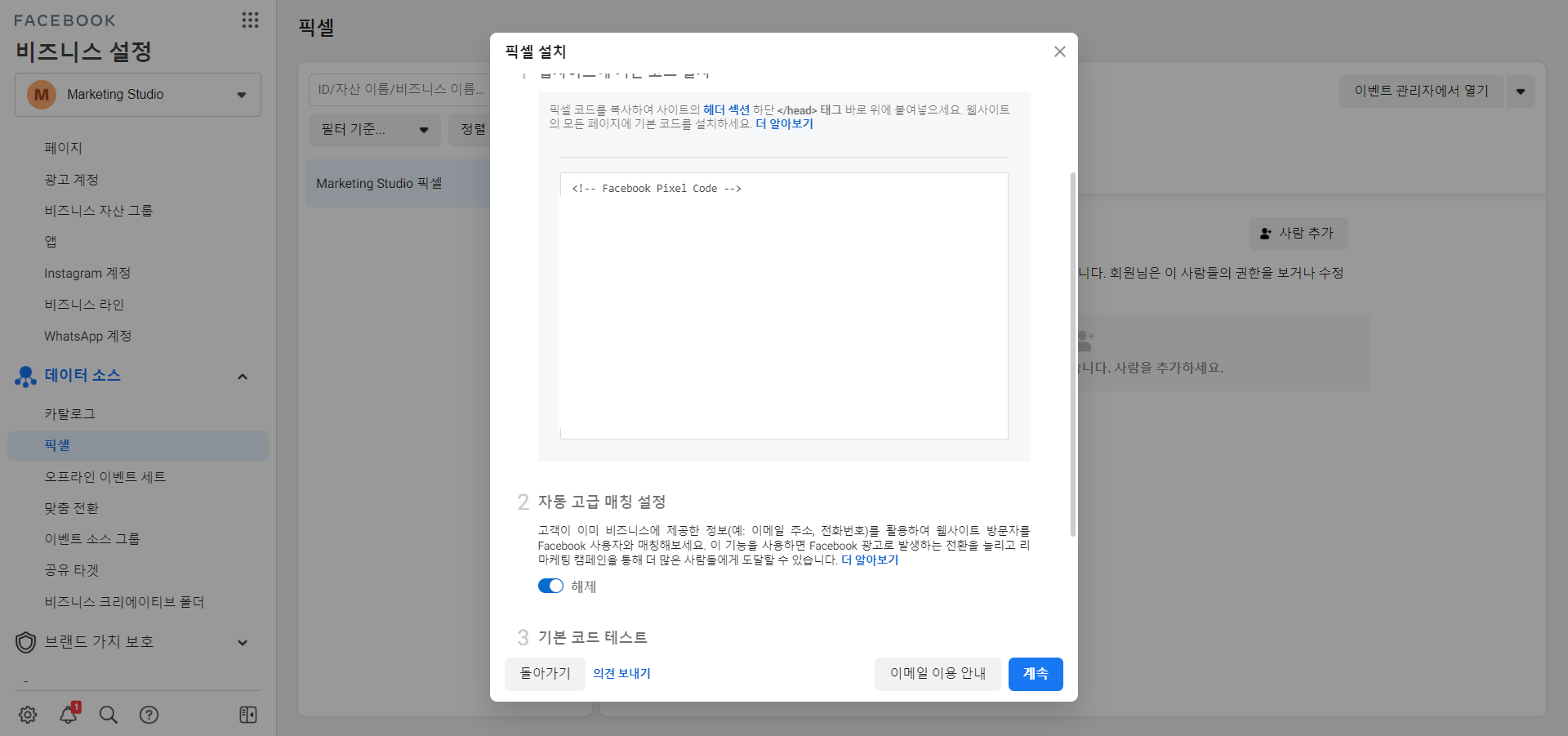Click the 이벤트 관리자에서 열기 button
1568x736 pixels.
coord(1421,91)
